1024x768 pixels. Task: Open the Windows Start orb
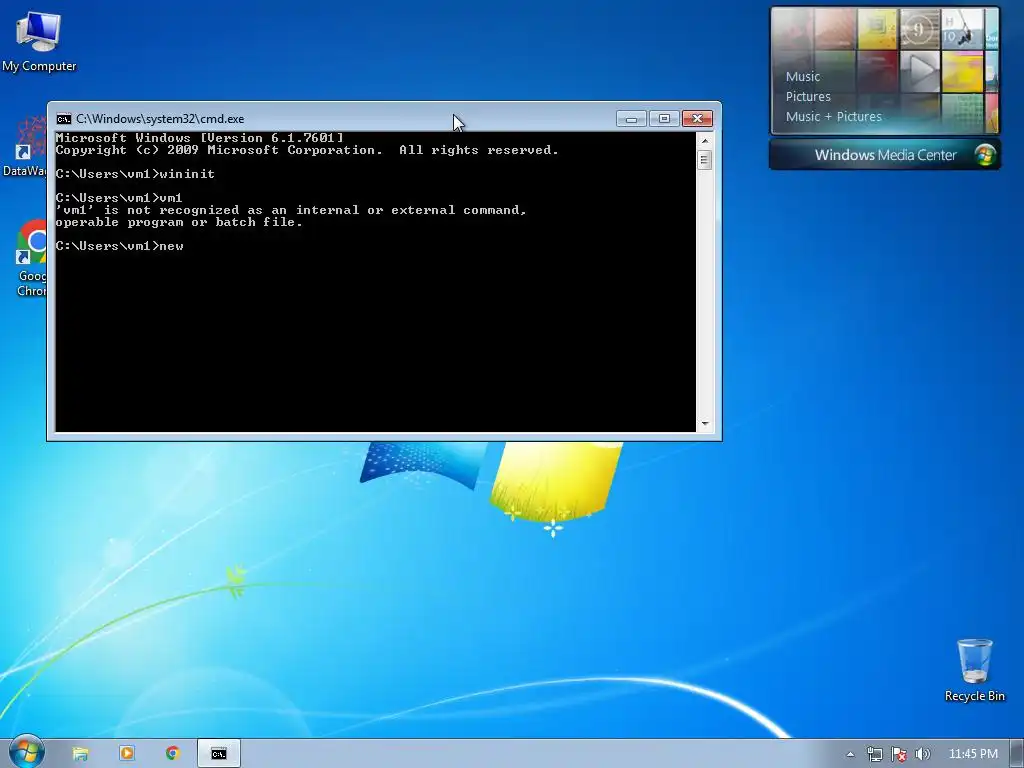(x=26, y=752)
